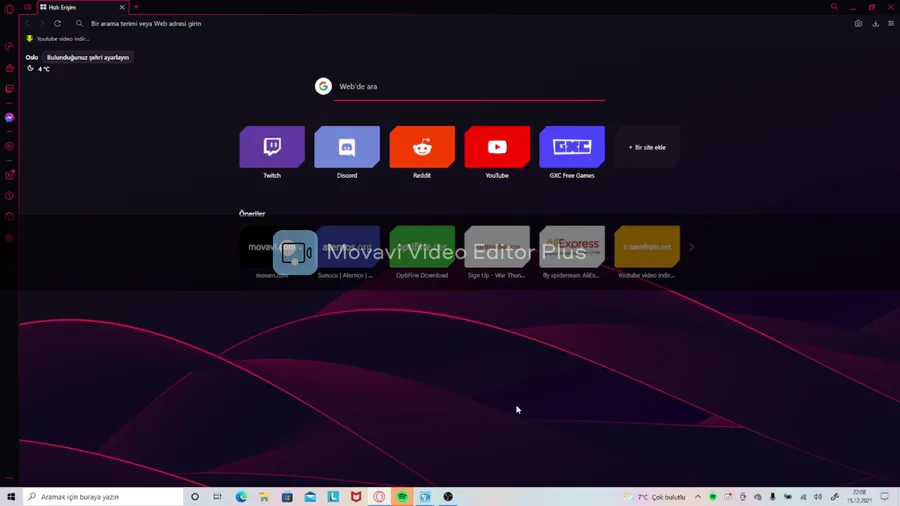Open Windows Start menu

11,497
